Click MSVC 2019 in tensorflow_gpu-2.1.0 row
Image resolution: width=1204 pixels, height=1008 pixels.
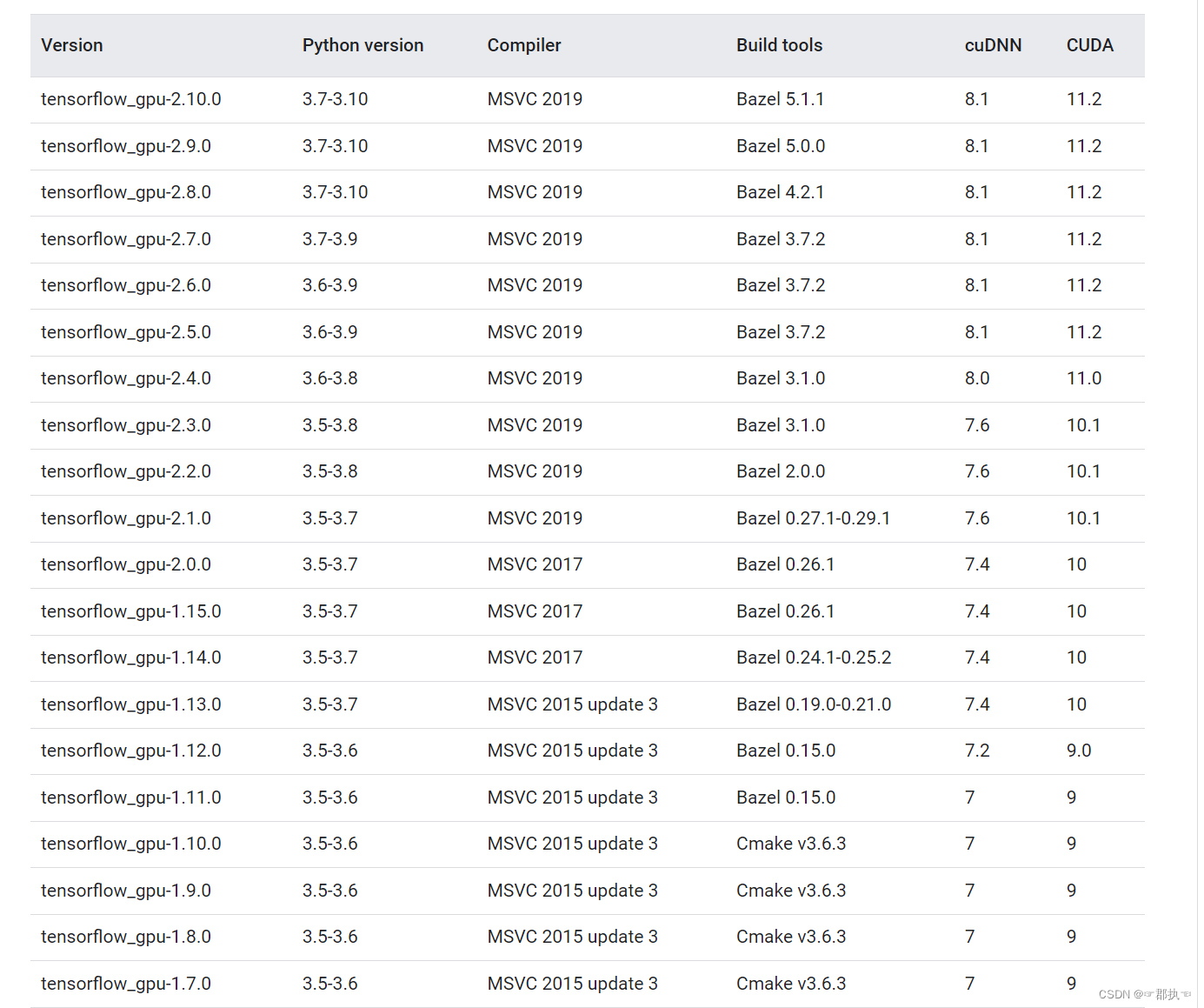535,518
